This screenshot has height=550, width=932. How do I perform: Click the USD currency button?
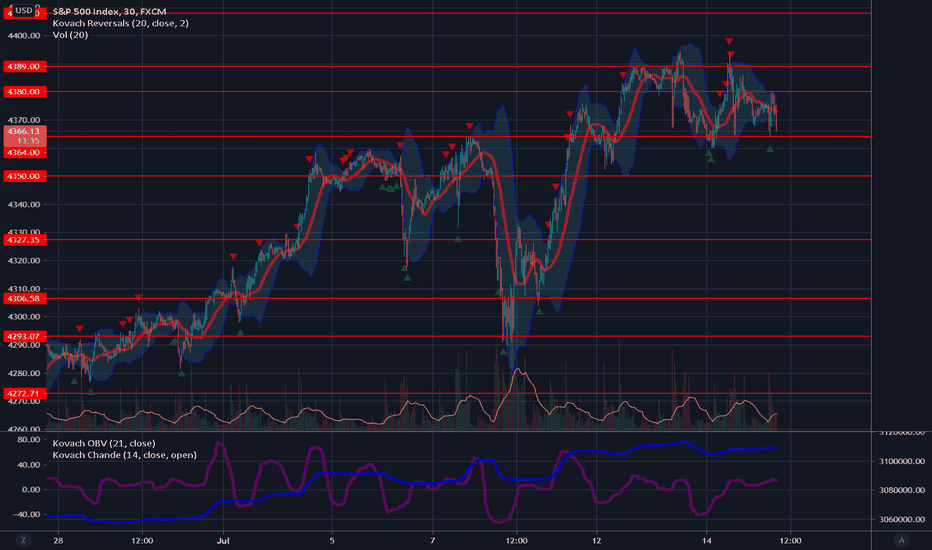(24, 11)
